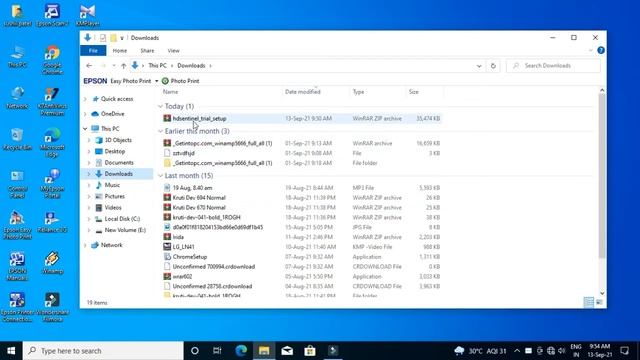Screen dimensions: 640x360
Task: Sort by the Name column header
Action: pos(170,92)
